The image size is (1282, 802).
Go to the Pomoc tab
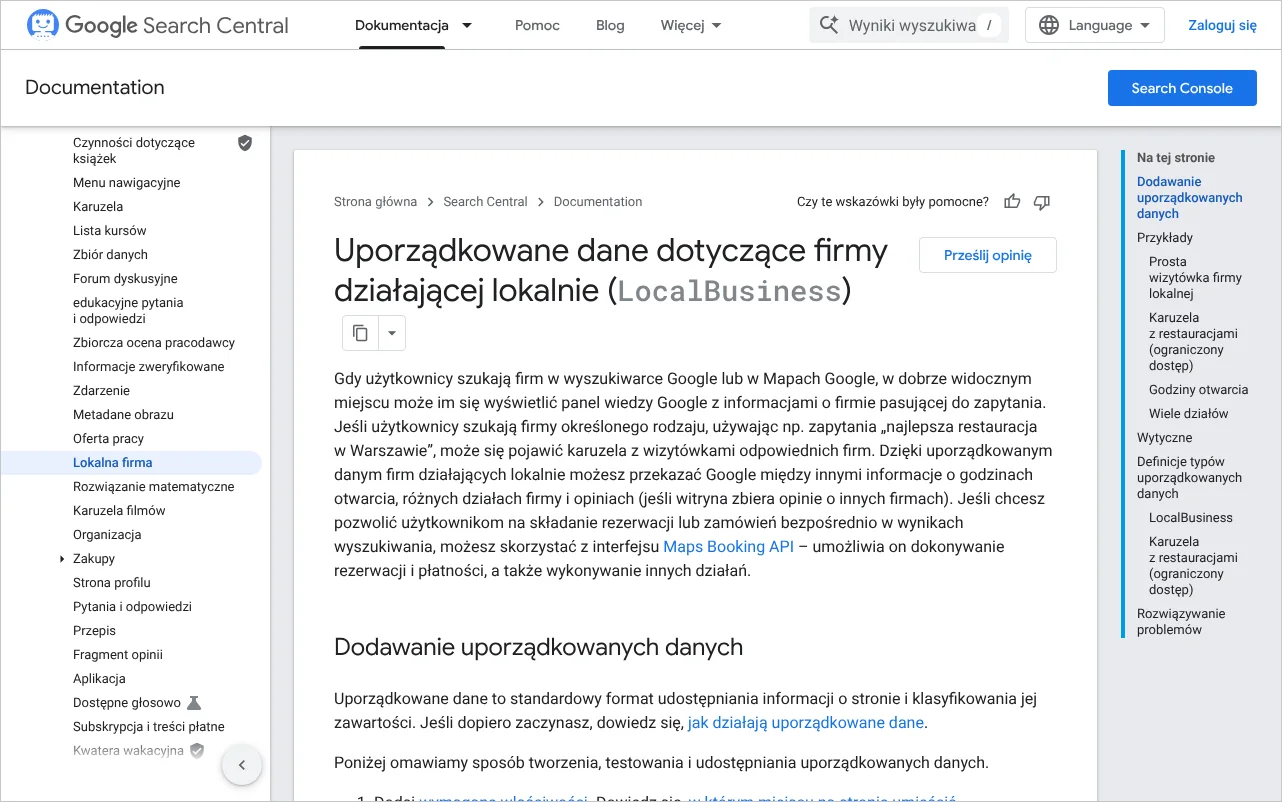click(x=538, y=25)
